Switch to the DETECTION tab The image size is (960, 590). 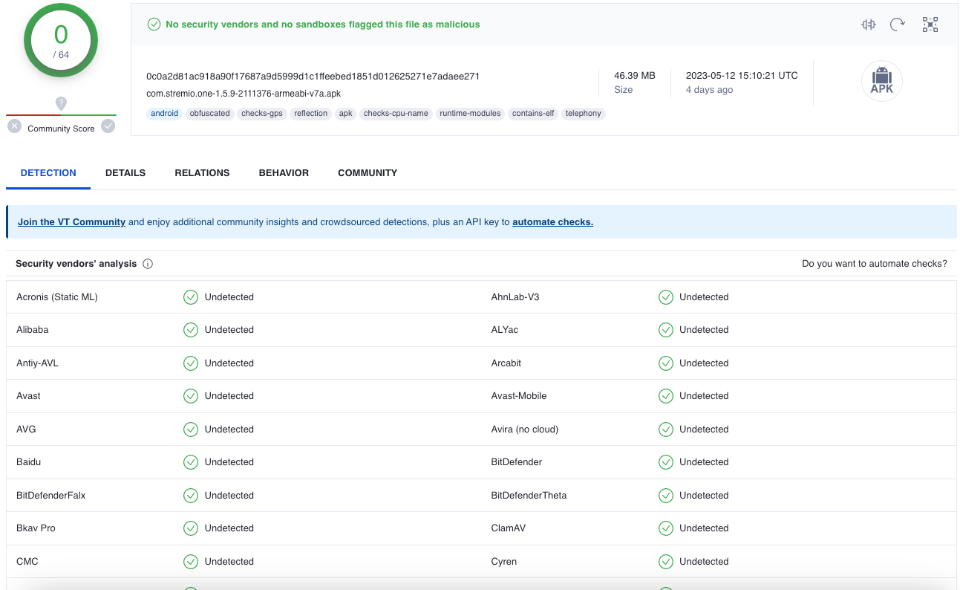pyautogui.click(x=48, y=173)
